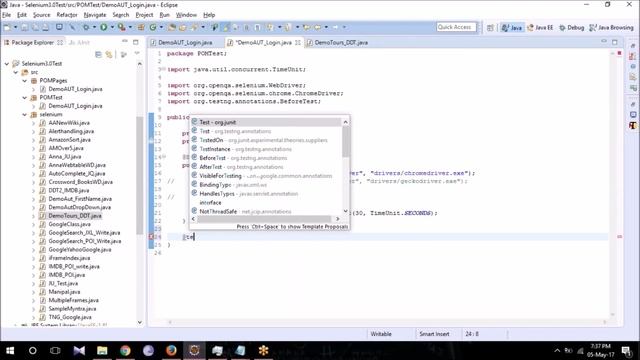Screen dimensions: 640x360
Task: Open the Windows Start menu
Action: (x=10, y=351)
